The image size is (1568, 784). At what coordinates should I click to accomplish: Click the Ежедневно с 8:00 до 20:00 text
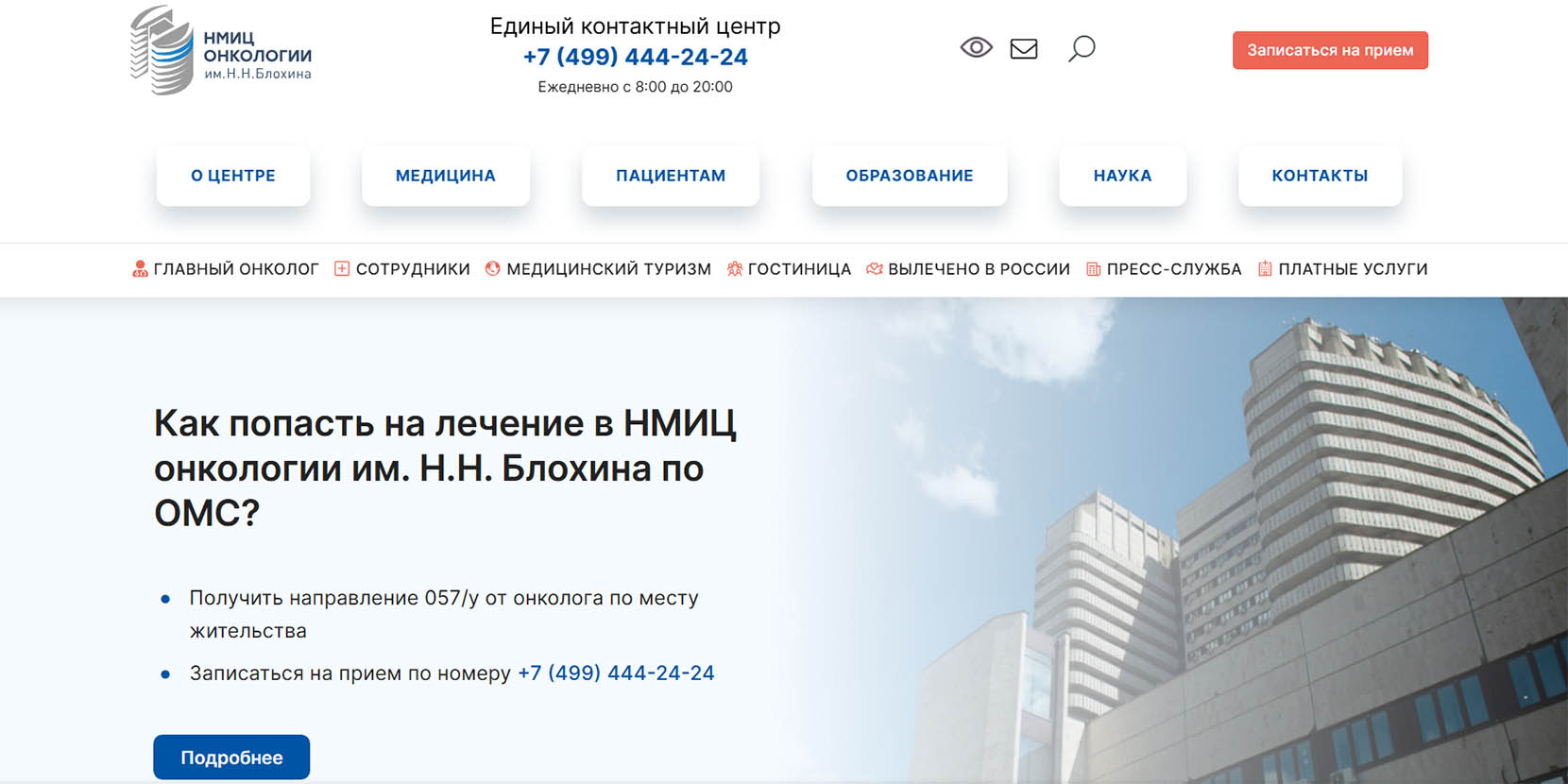click(636, 87)
